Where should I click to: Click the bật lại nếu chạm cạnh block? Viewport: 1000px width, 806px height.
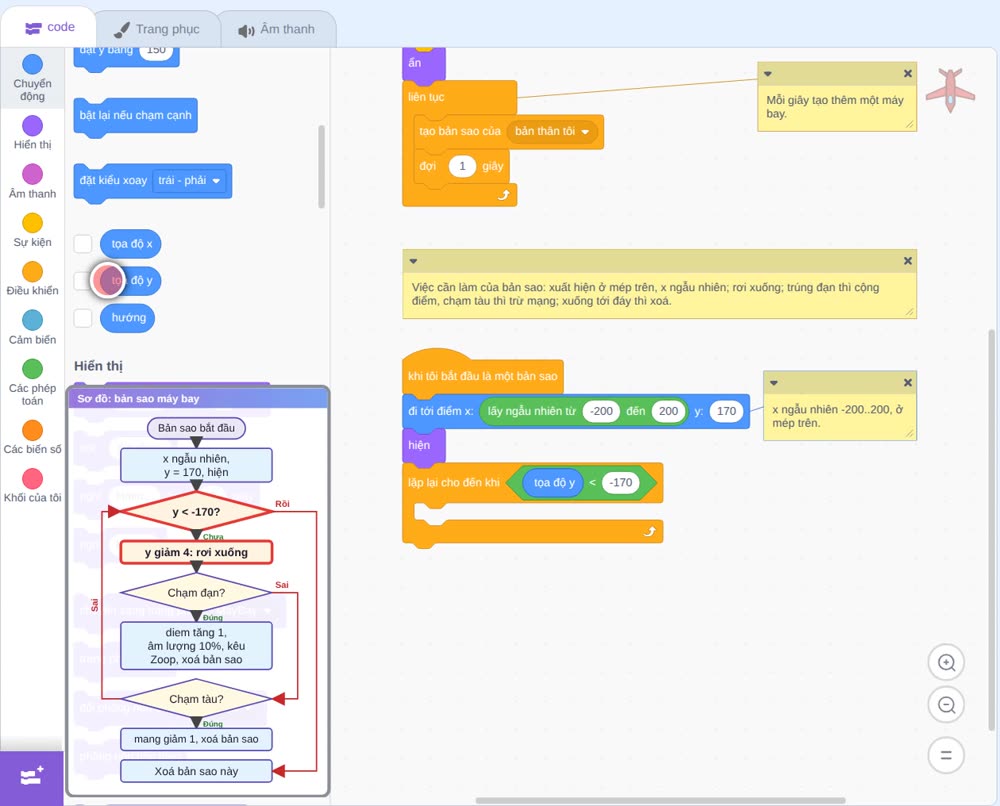135,115
